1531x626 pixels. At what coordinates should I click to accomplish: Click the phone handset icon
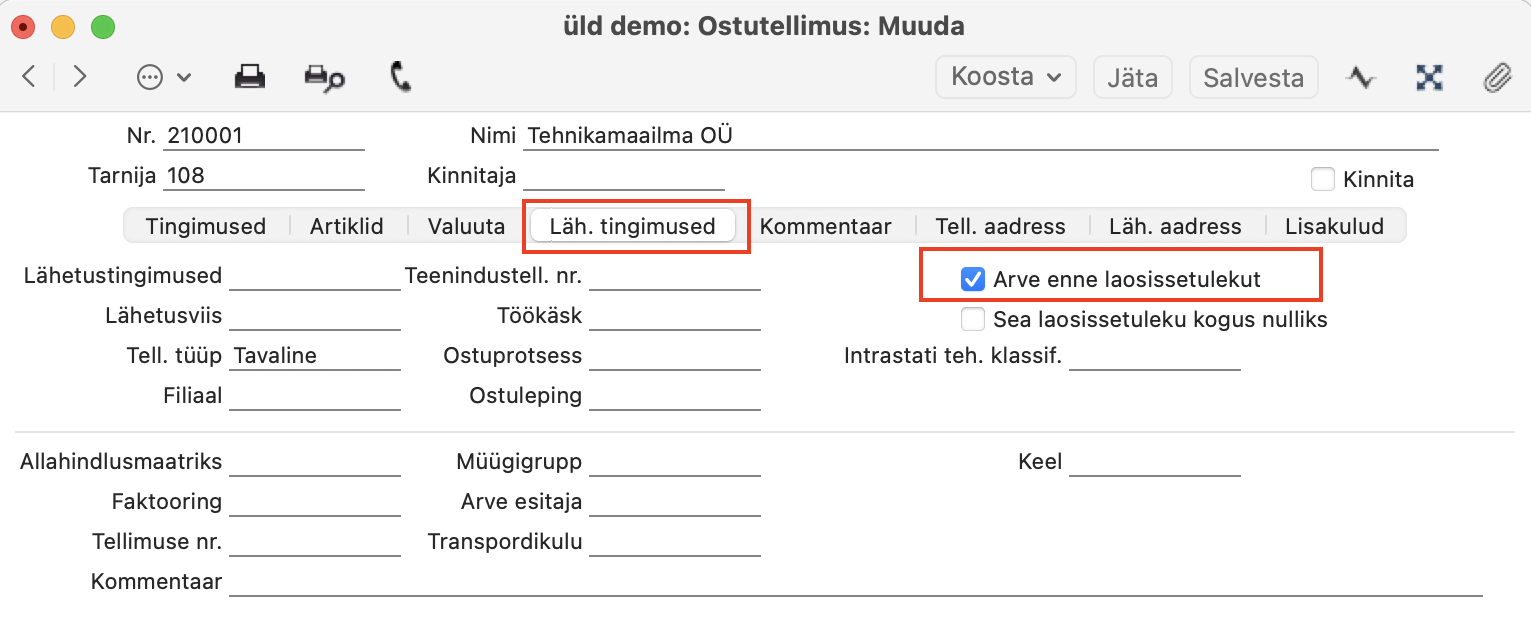pos(401,77)
